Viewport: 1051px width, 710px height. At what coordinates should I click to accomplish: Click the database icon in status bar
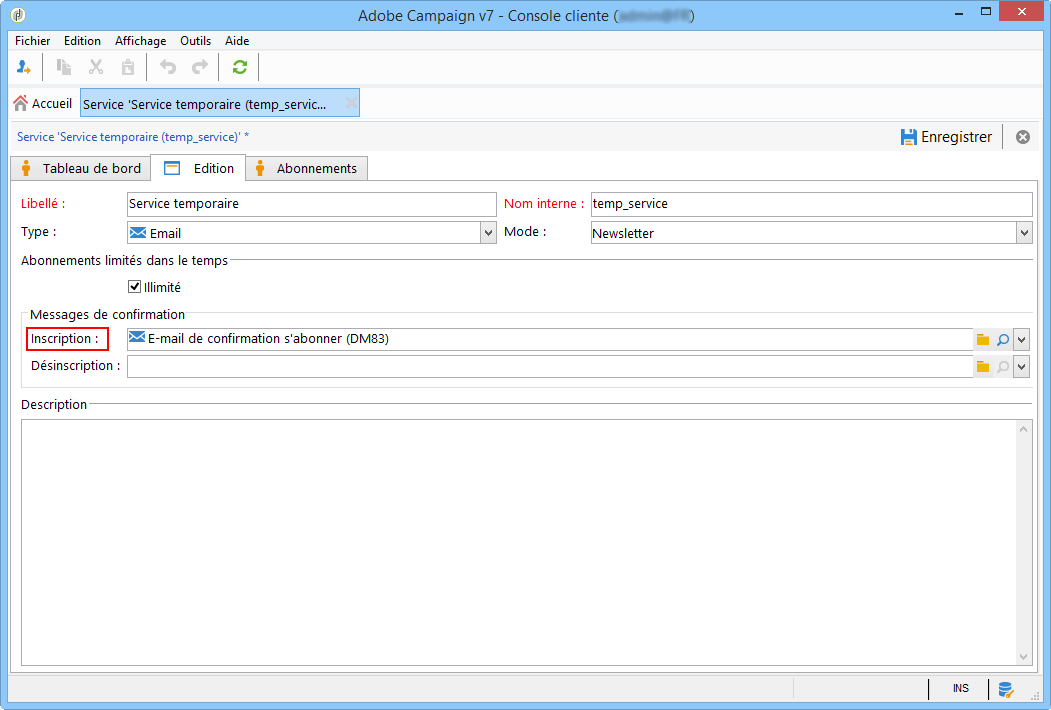pos(1005,689)
